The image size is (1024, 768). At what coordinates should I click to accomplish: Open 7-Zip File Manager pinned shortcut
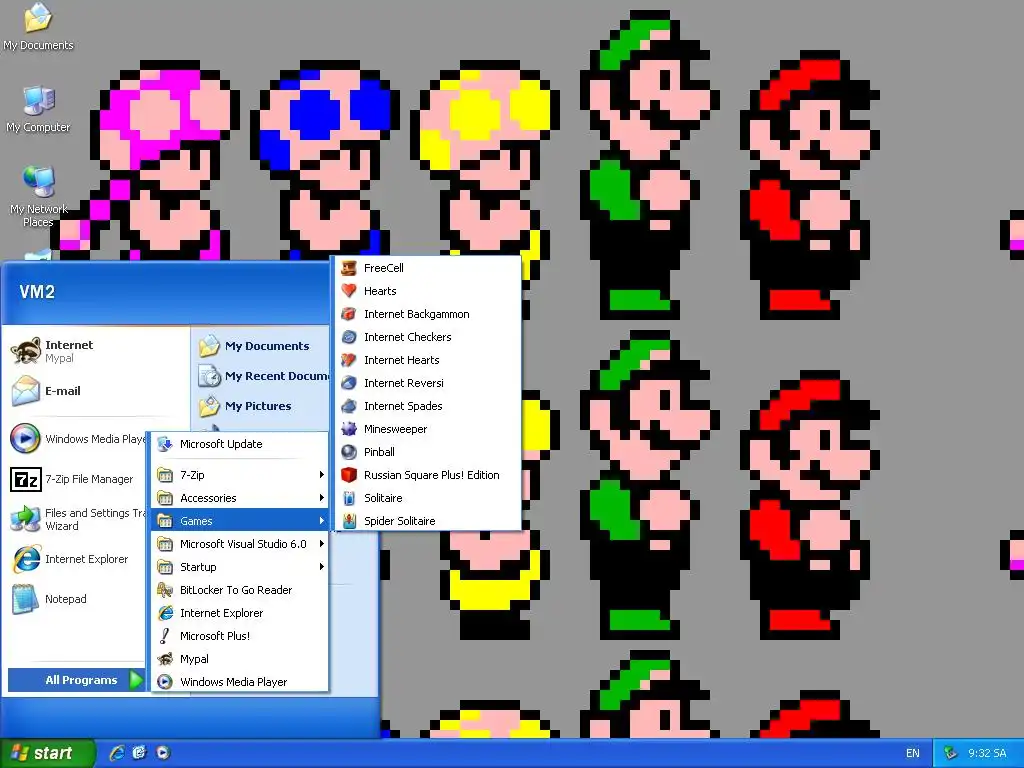[76, 479]
